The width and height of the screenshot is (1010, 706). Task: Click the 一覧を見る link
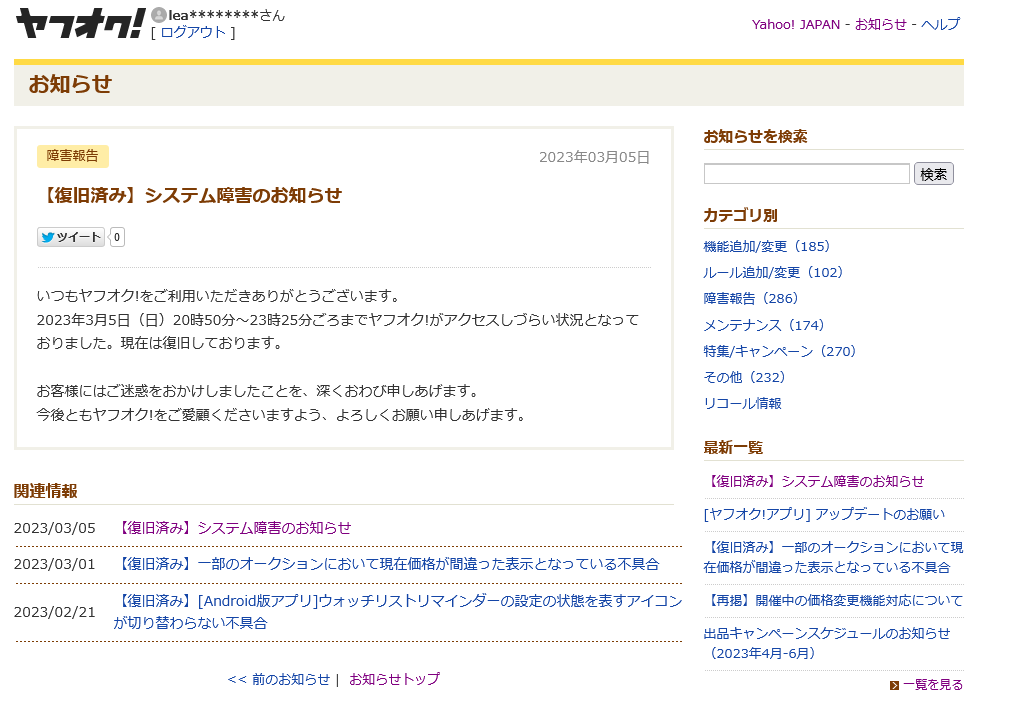933,685
